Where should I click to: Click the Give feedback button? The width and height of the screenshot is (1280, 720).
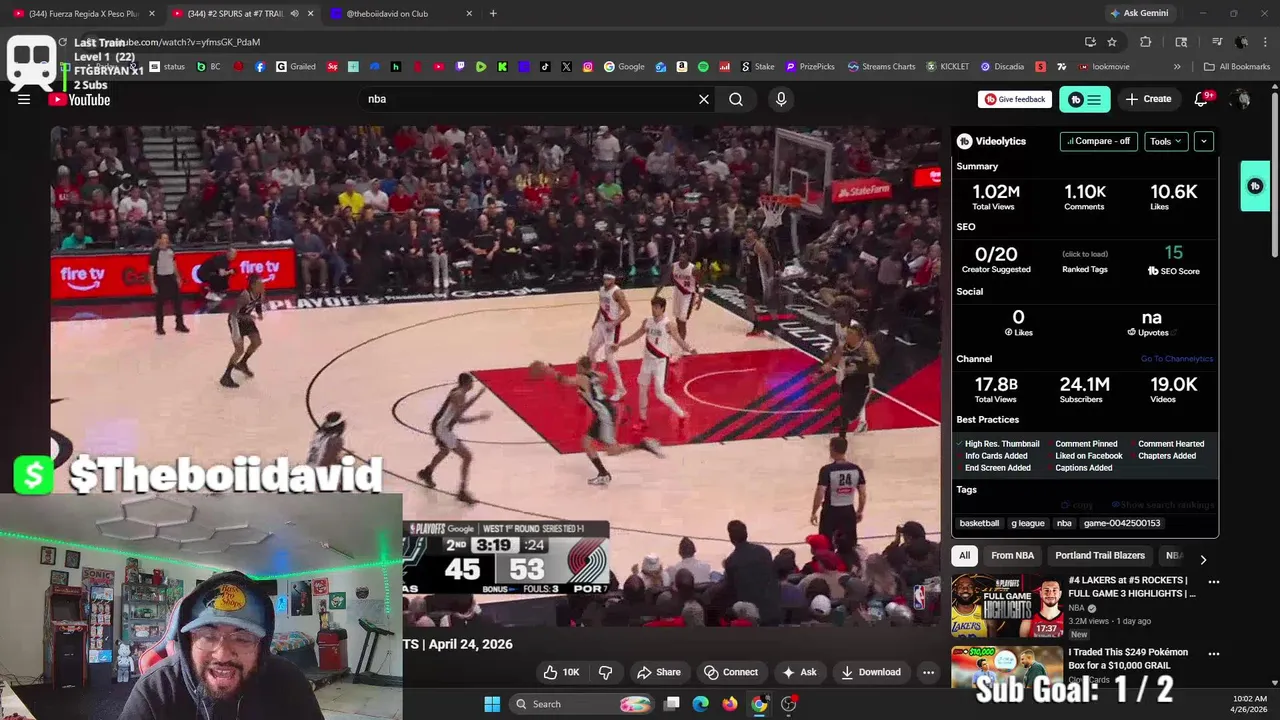click(x=1015, y=99)
